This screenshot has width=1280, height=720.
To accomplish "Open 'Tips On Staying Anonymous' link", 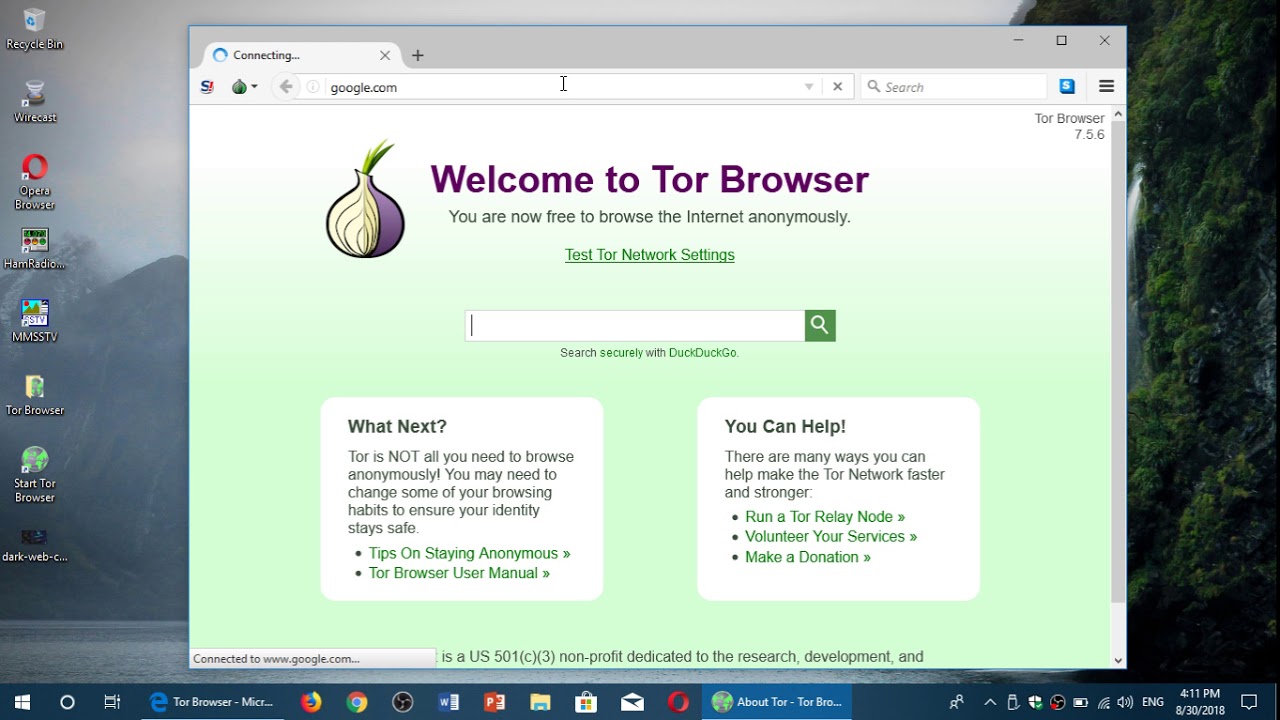I will (469, 553).
